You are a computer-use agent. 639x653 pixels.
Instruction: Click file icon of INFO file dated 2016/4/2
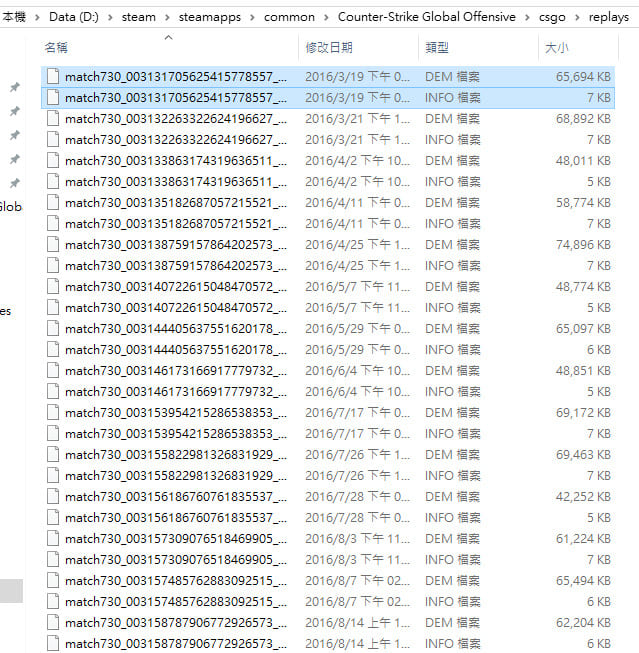[53, 182]
